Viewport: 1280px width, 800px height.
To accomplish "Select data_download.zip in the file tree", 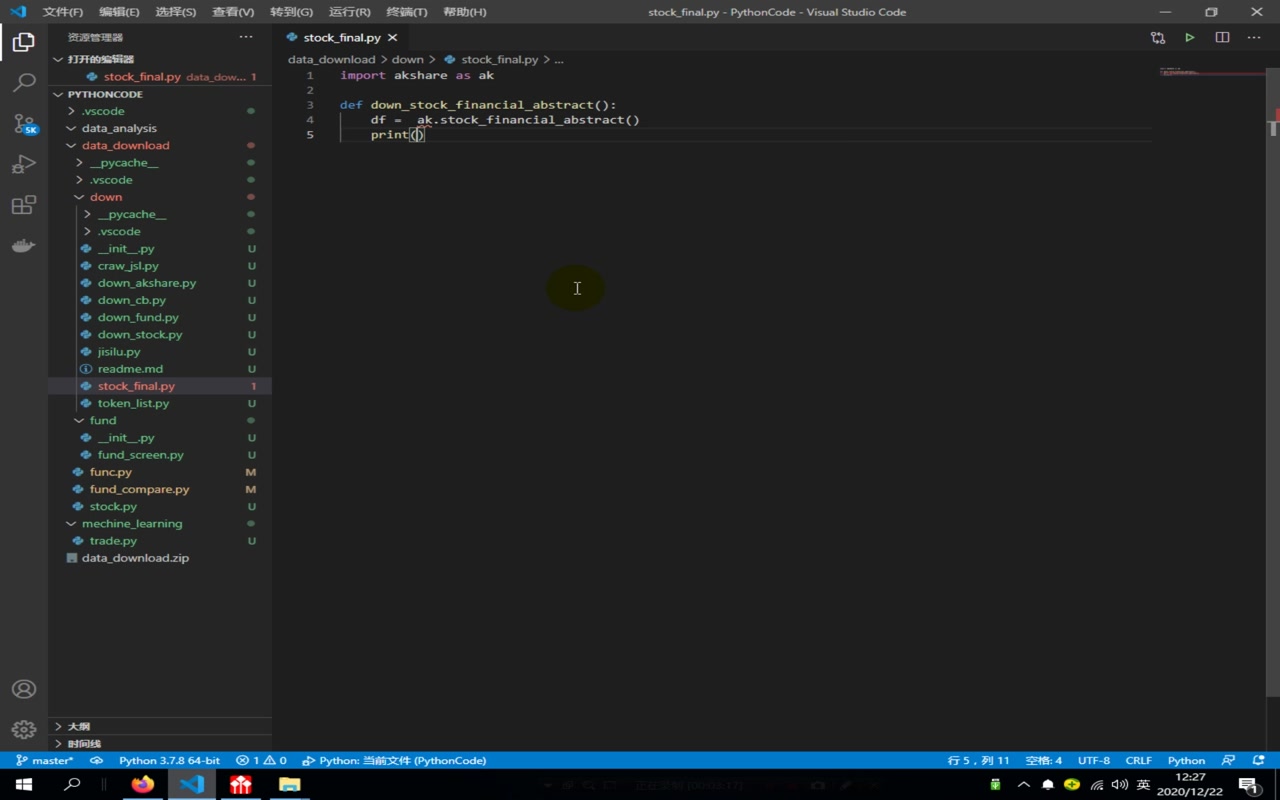I will pos(135,558).
